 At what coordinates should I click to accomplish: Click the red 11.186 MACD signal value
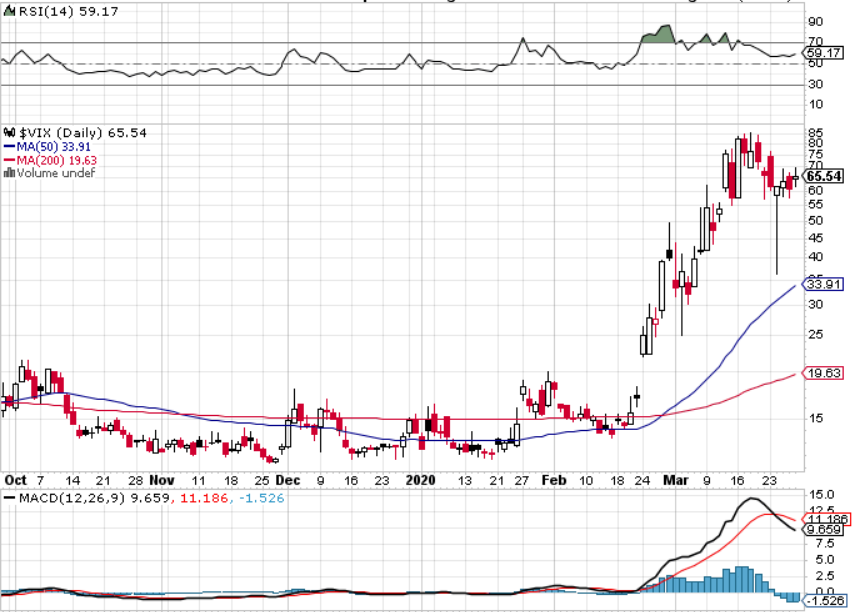[x=203, y=498]
